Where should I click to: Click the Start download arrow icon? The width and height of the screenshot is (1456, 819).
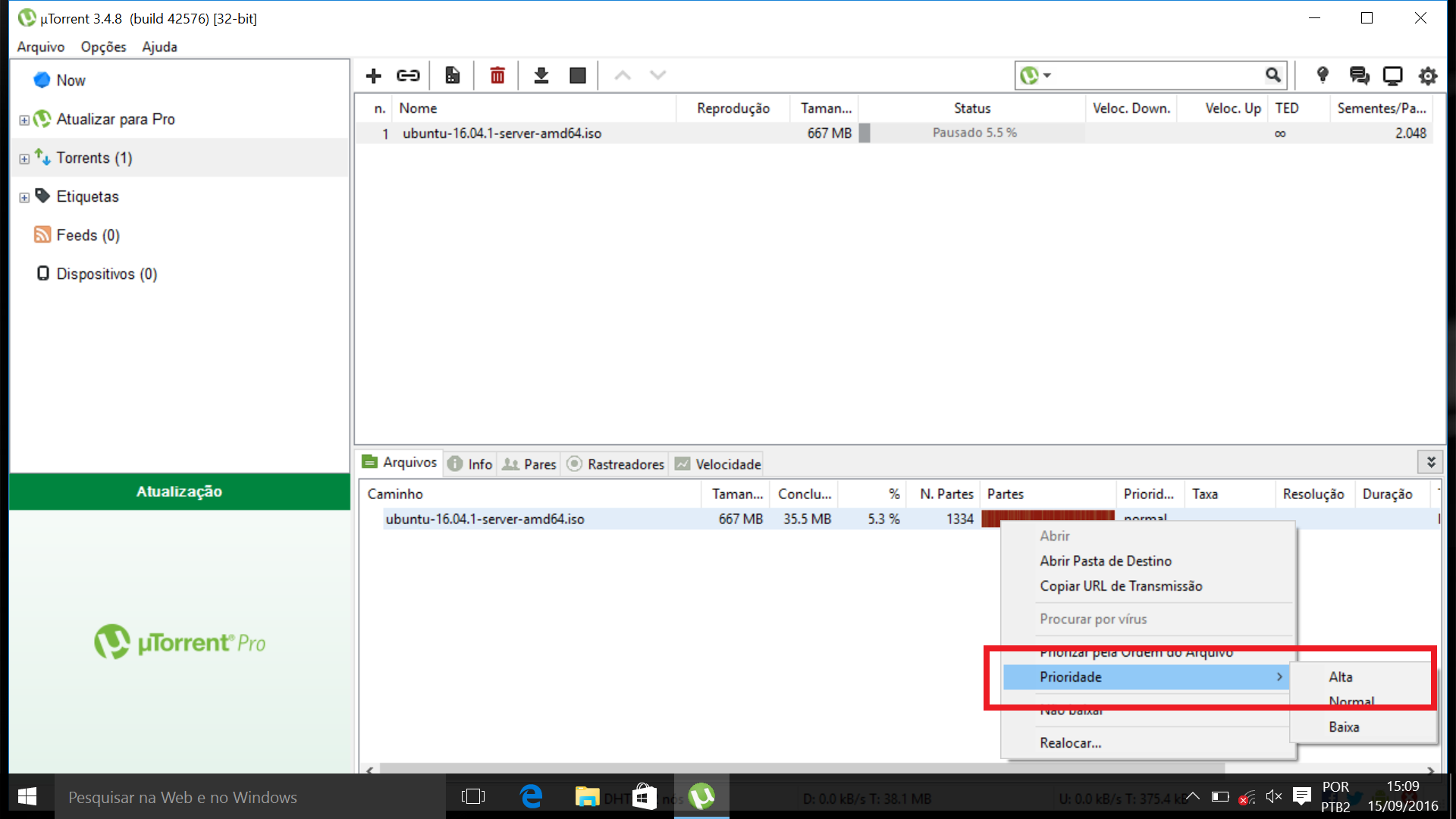(541, 76)
